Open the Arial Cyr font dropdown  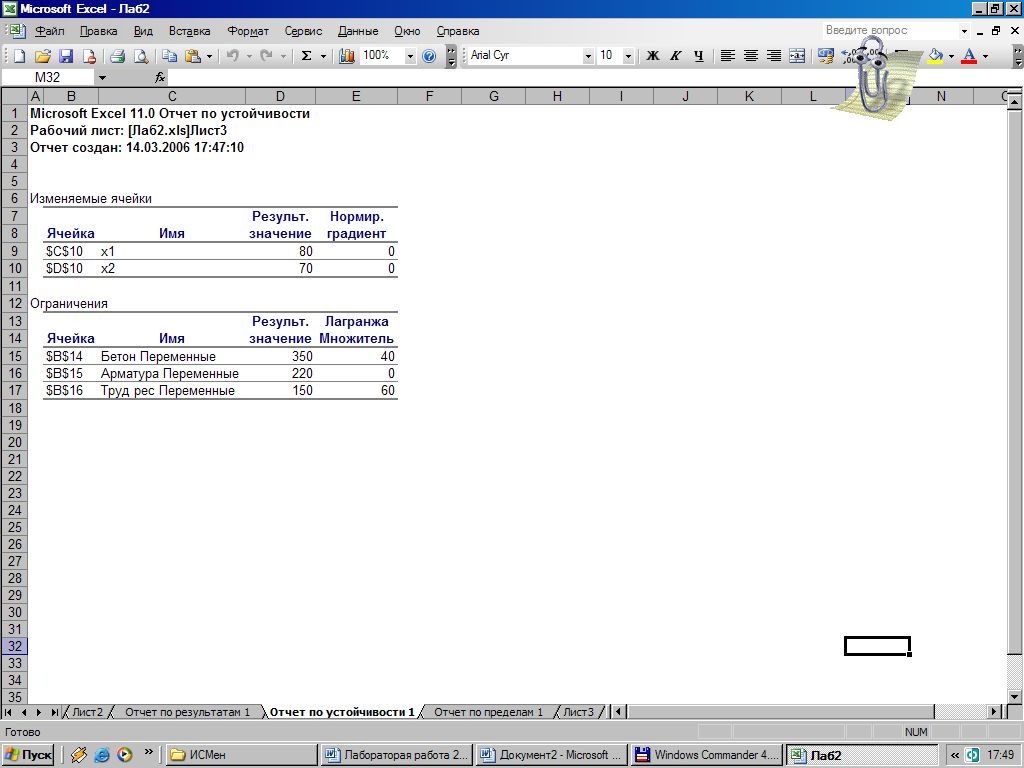[588, 56]
